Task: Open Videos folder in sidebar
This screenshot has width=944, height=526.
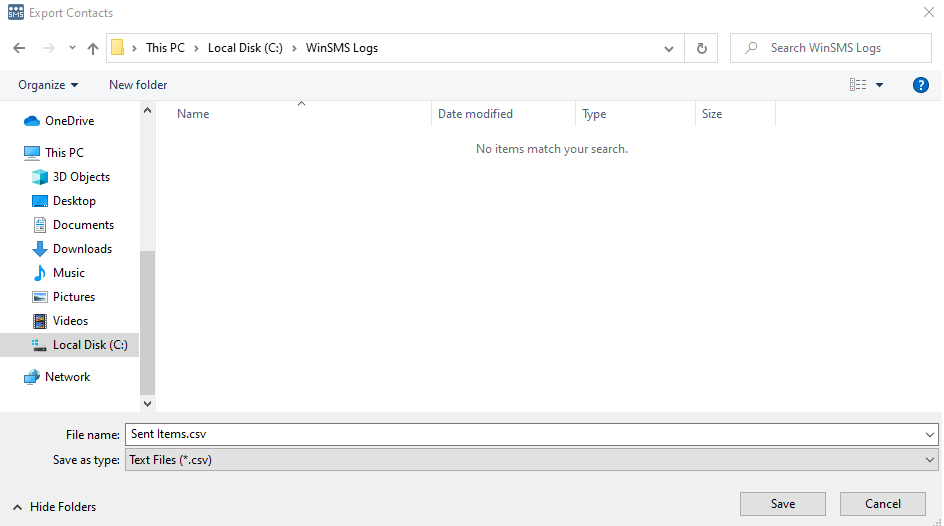Action: [x=69, y=321]
